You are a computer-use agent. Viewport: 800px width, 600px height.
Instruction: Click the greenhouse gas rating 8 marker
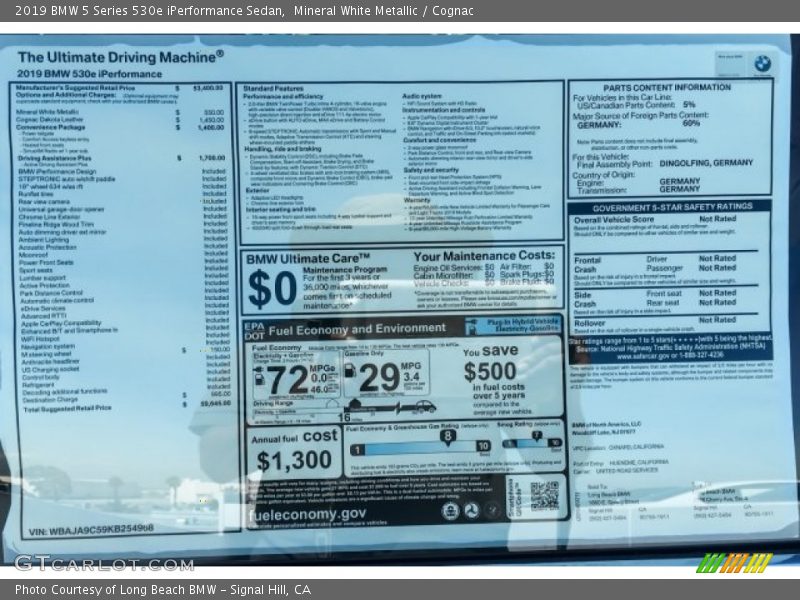pos(449,435)
